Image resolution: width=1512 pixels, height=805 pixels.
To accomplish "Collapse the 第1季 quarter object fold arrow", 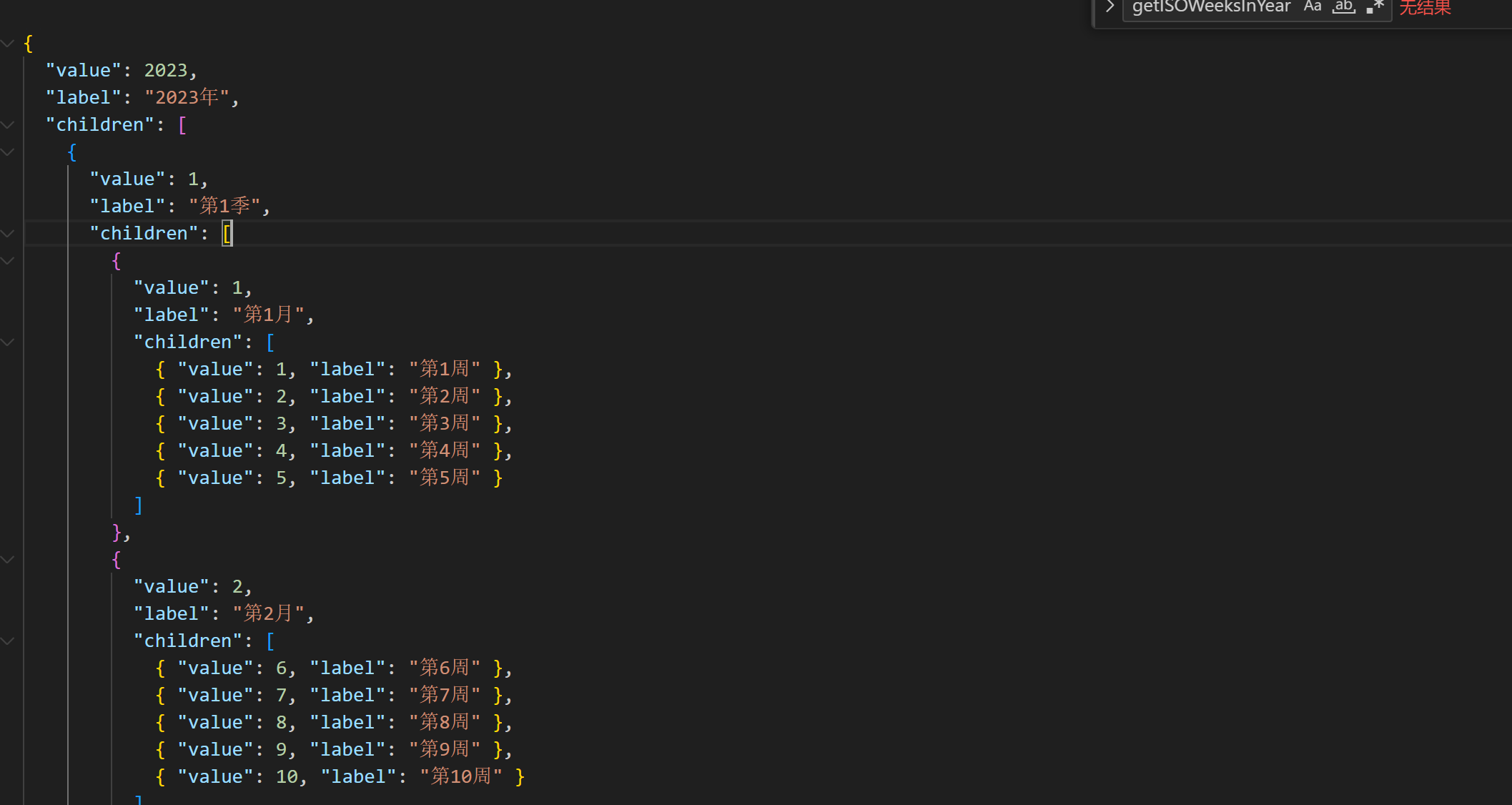I will (x=8, y=152).
